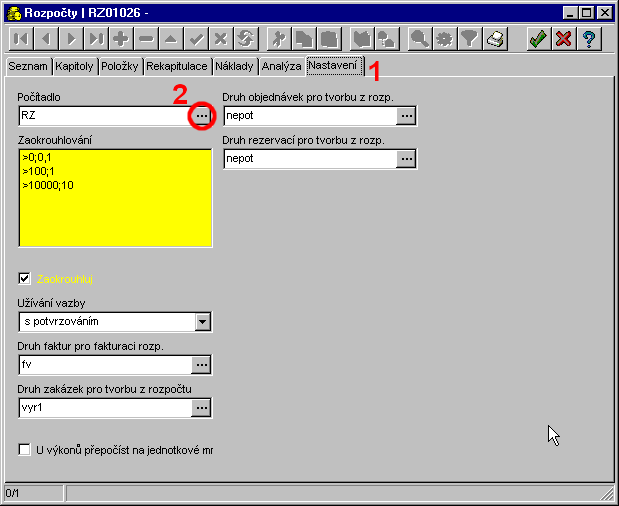Click the funnel filter icon
Viewport: 619px width, 506px height.
(470, 39)
